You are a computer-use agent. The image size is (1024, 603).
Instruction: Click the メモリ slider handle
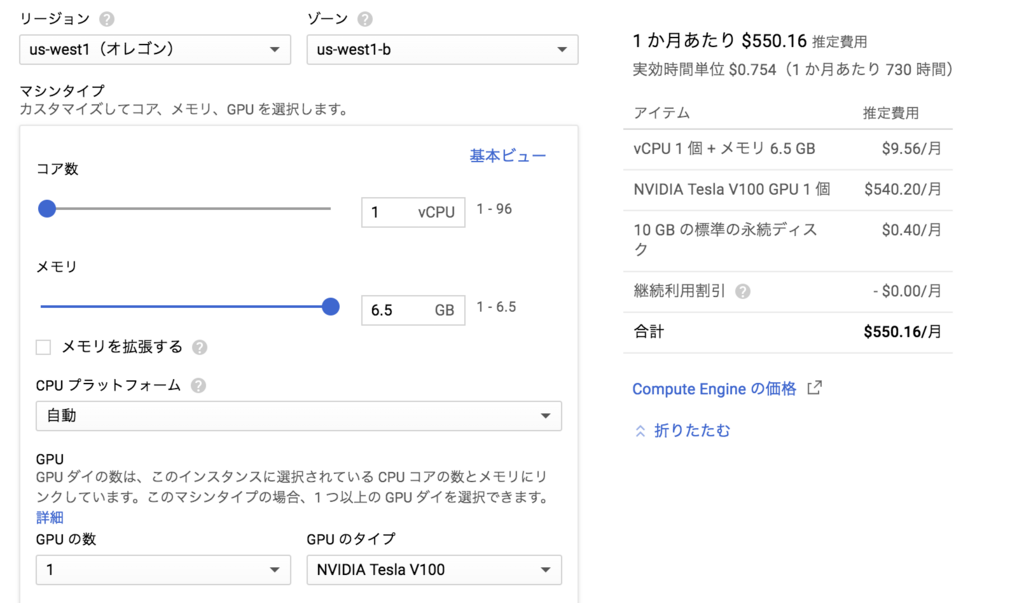[x=331, y=306]
